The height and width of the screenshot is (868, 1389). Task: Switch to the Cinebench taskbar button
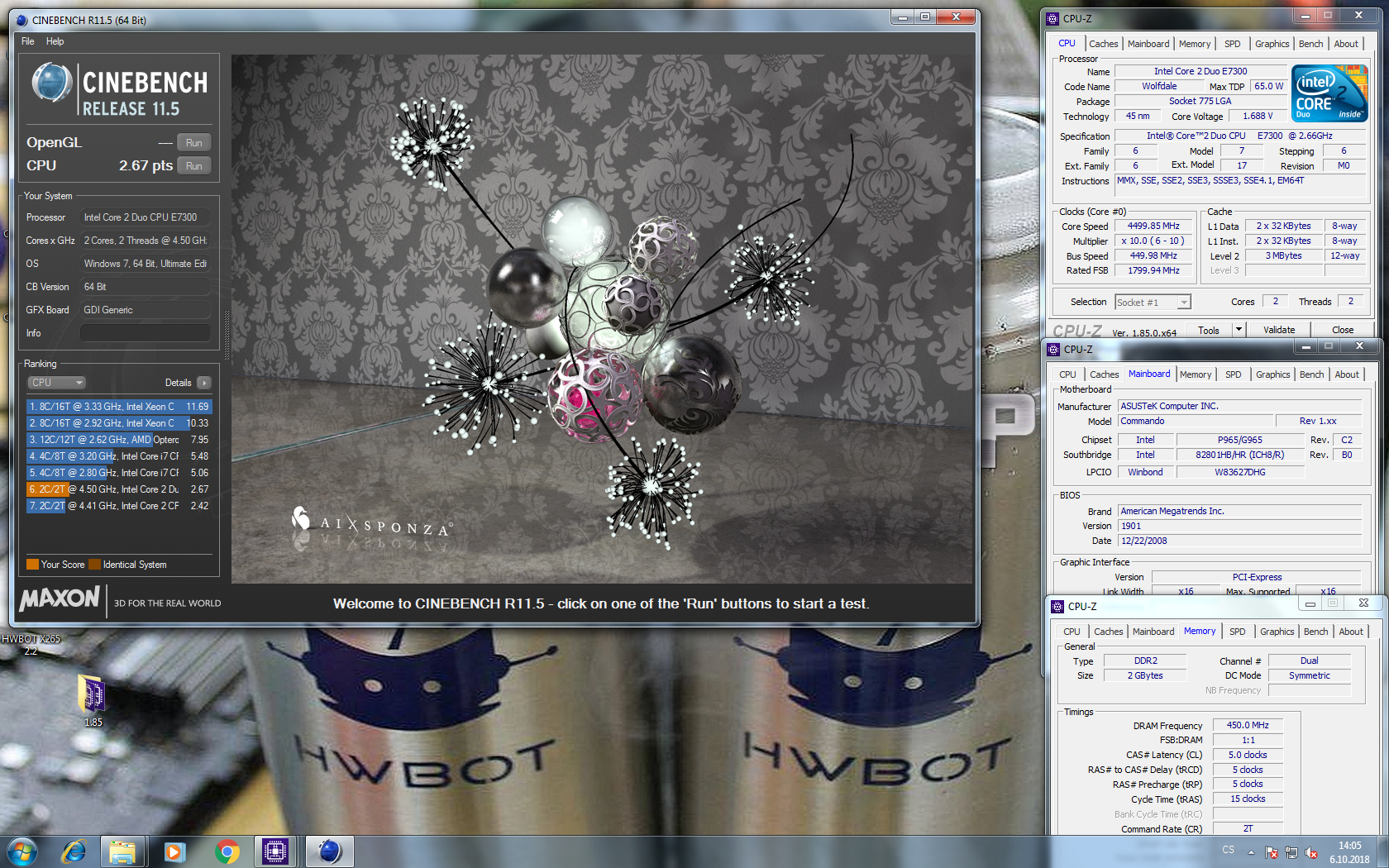click(329, 851)
